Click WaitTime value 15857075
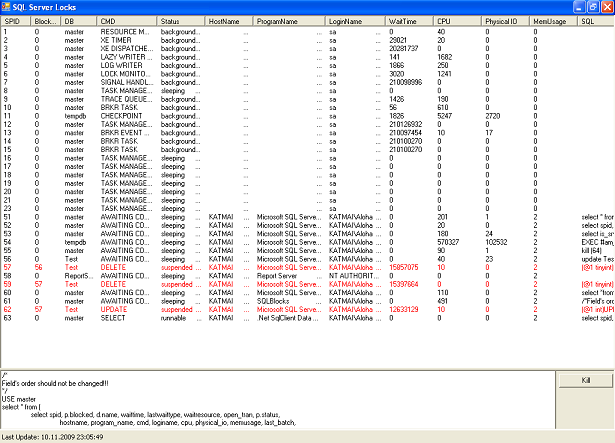 [404, 268]
